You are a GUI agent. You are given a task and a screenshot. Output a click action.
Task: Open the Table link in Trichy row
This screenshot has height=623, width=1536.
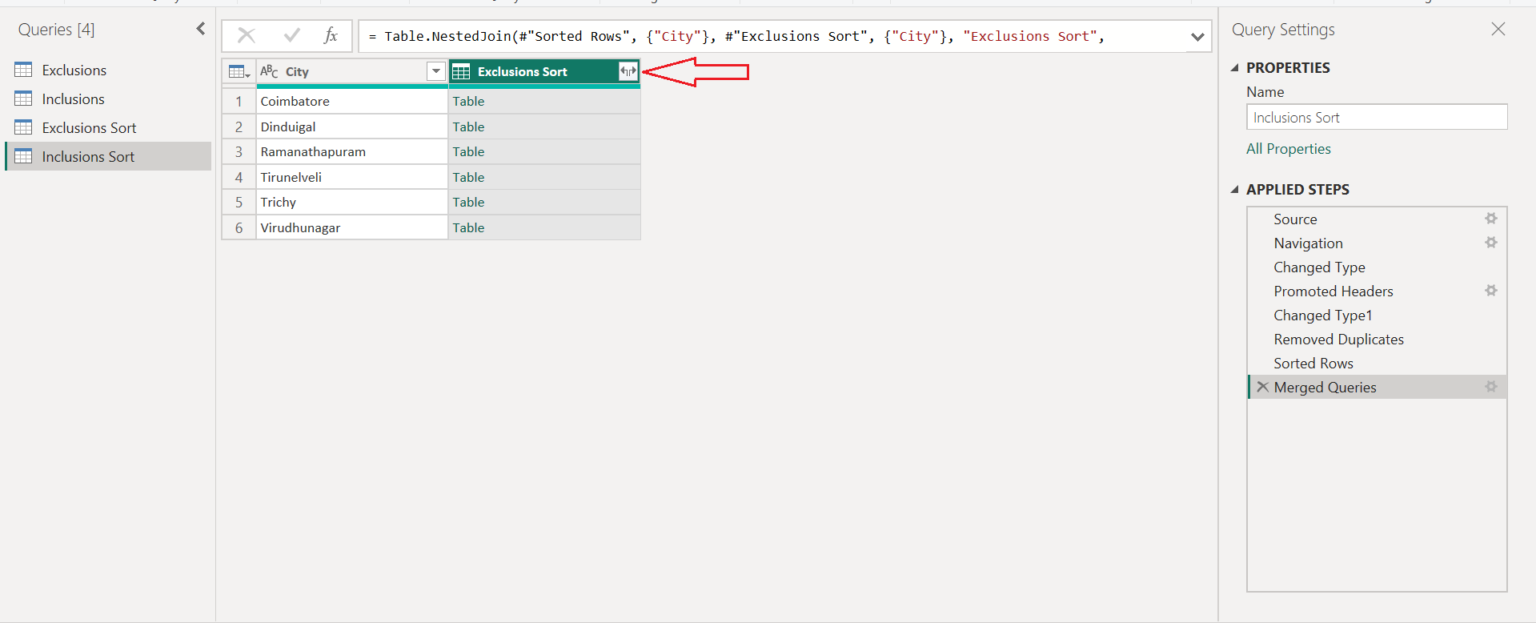point(468,202)
